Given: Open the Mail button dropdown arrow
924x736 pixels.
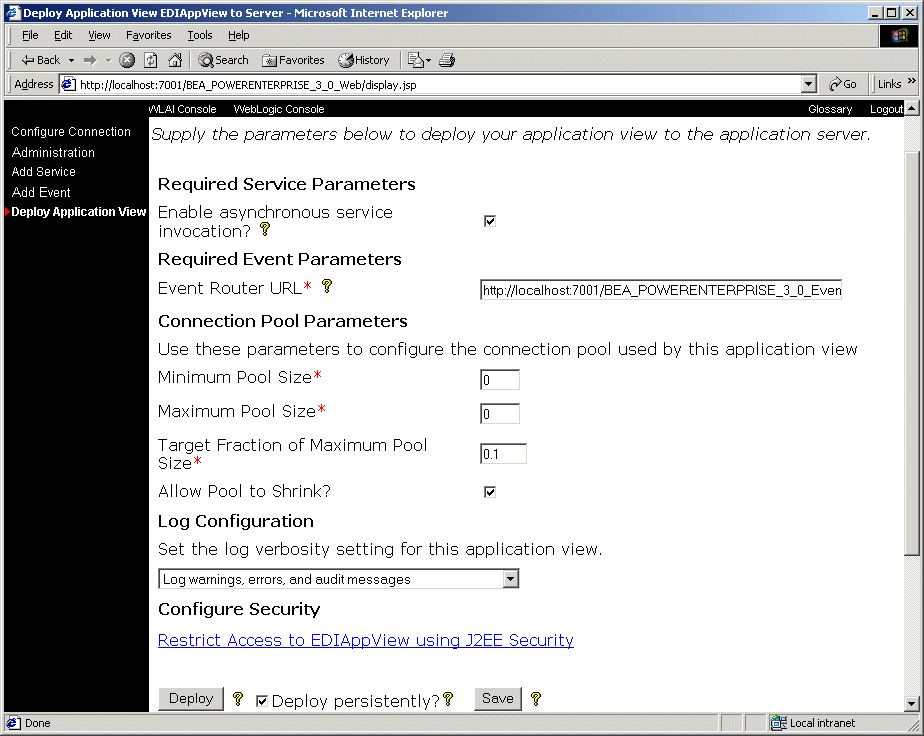Looking at the screenshot, I should (x=428, y=60).
